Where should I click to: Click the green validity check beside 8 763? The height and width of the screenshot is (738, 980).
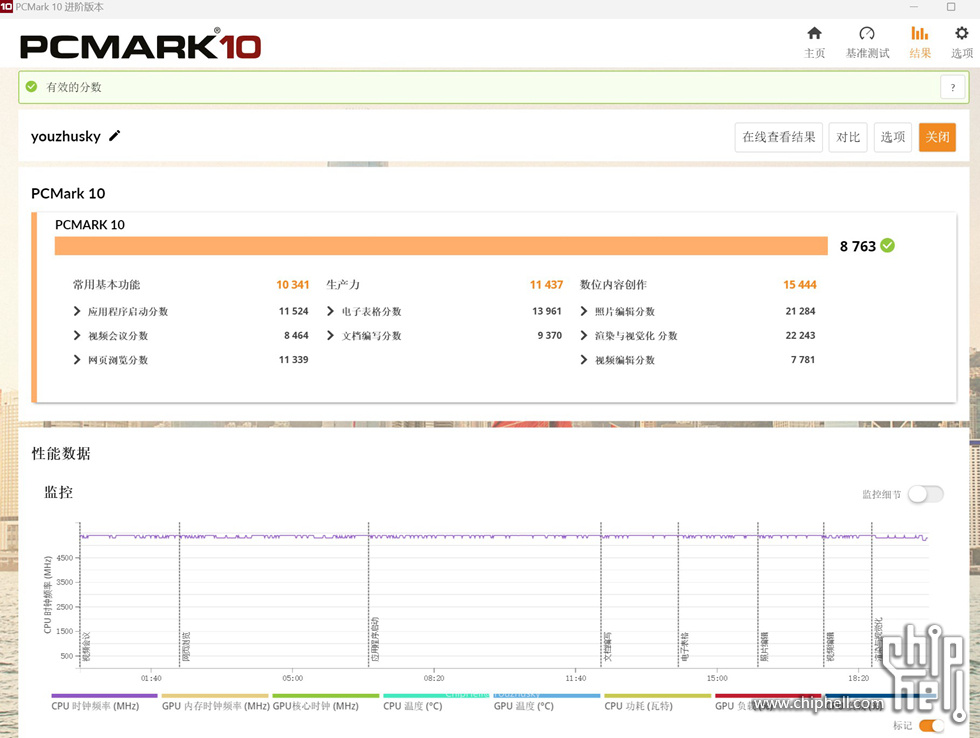pos(888,246)
